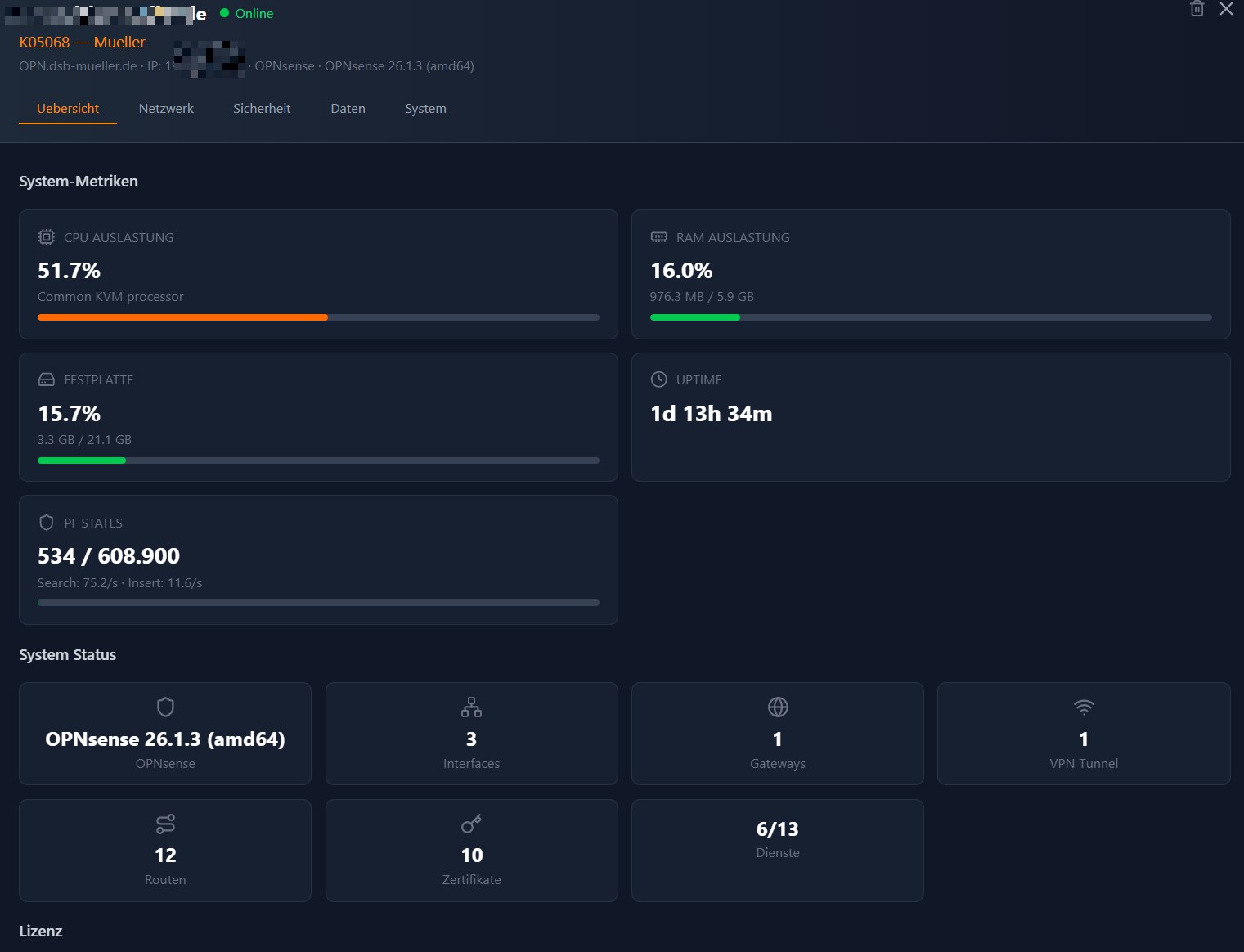Open the 1 VPN Tunnel card
Image resolution: width=1244 pixels, height=952 pixels.
pyautogui.click(x=1084, y=734)
